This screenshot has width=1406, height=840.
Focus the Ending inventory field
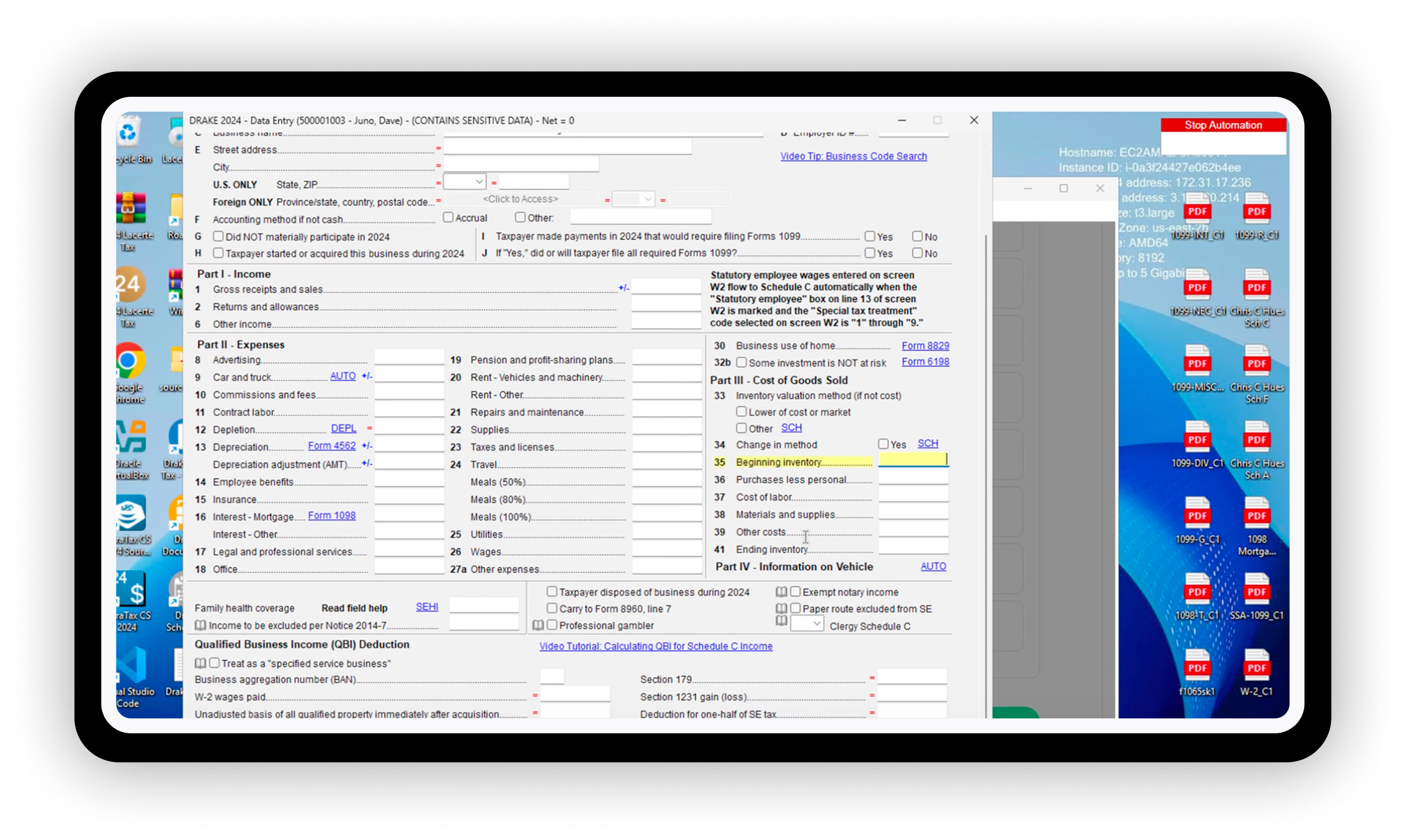tap(913, 547)
